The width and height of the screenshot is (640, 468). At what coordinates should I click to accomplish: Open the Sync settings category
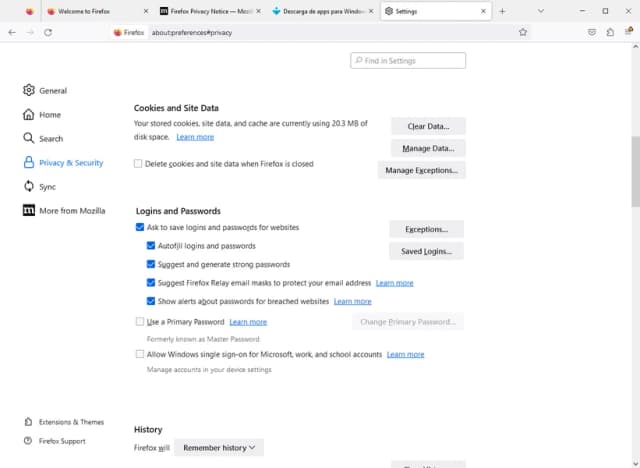pos(39,187)
